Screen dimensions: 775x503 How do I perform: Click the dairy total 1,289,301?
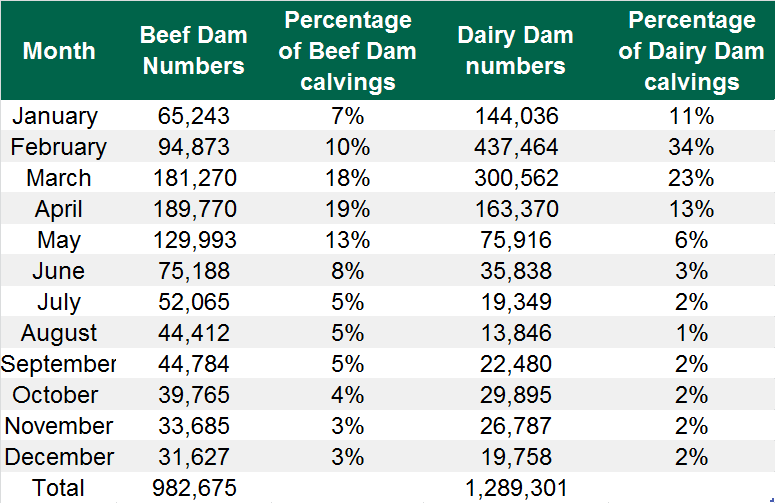click(x=516, y=488)
